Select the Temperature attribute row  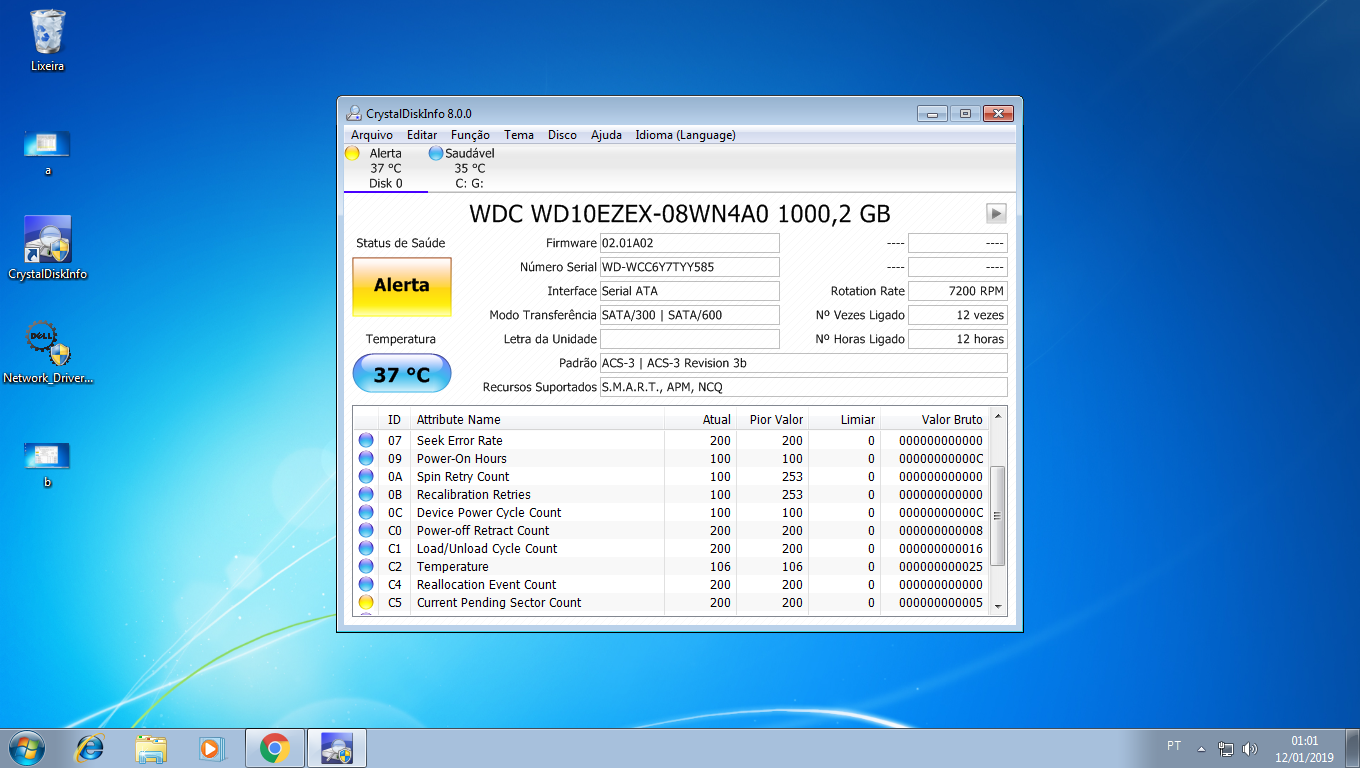[671, 567]
